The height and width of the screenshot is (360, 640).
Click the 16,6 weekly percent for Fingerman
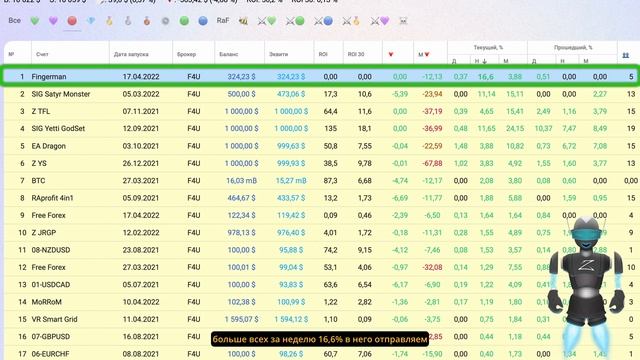[486, 76]
